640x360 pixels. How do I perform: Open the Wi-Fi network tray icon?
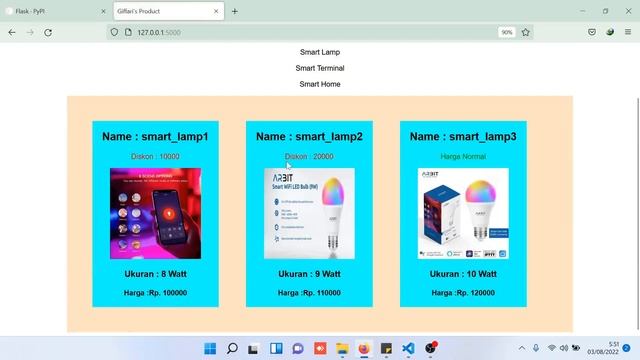551,348
